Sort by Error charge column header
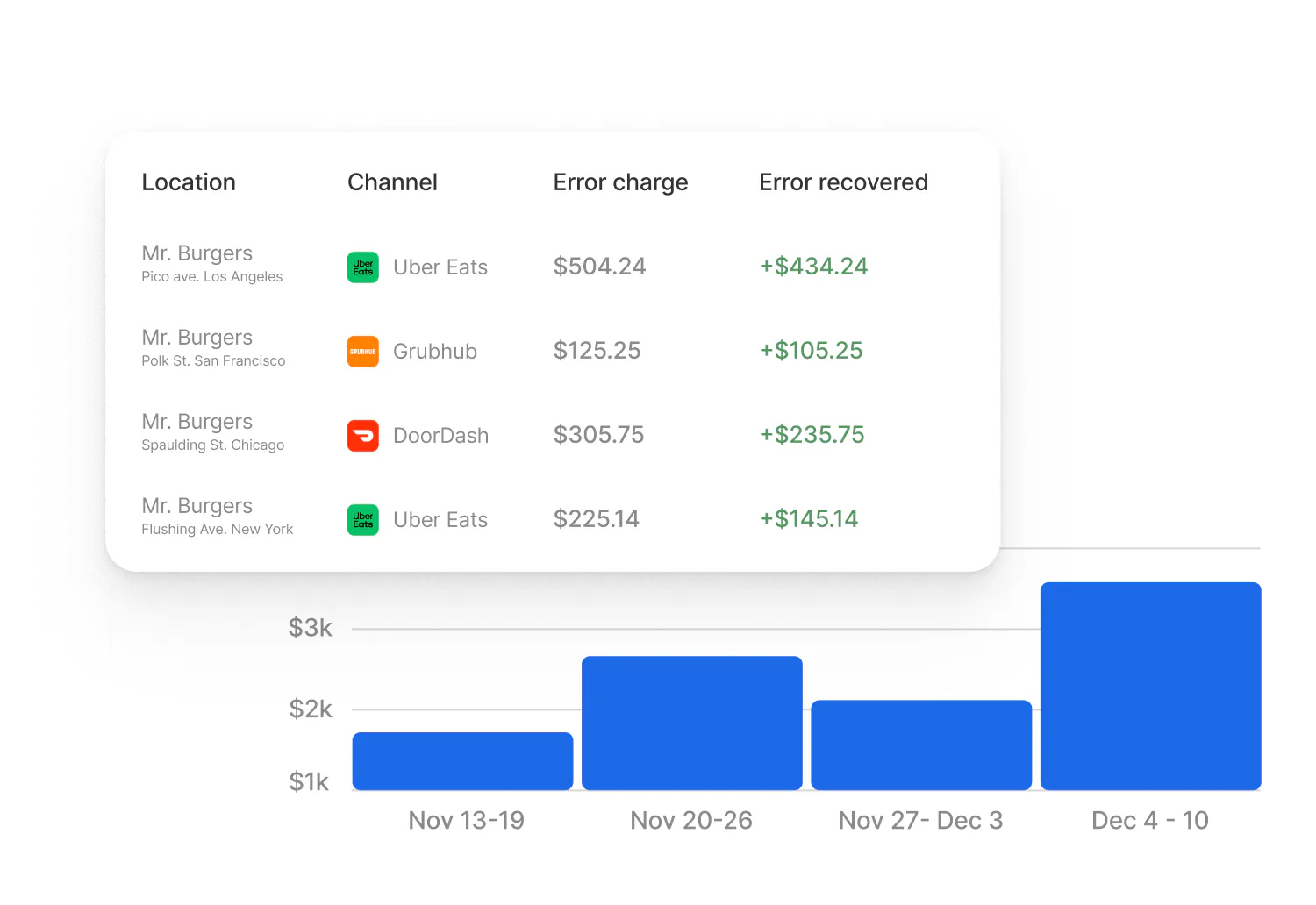This screenshot has width=1316, height=905. pos(620,182)
